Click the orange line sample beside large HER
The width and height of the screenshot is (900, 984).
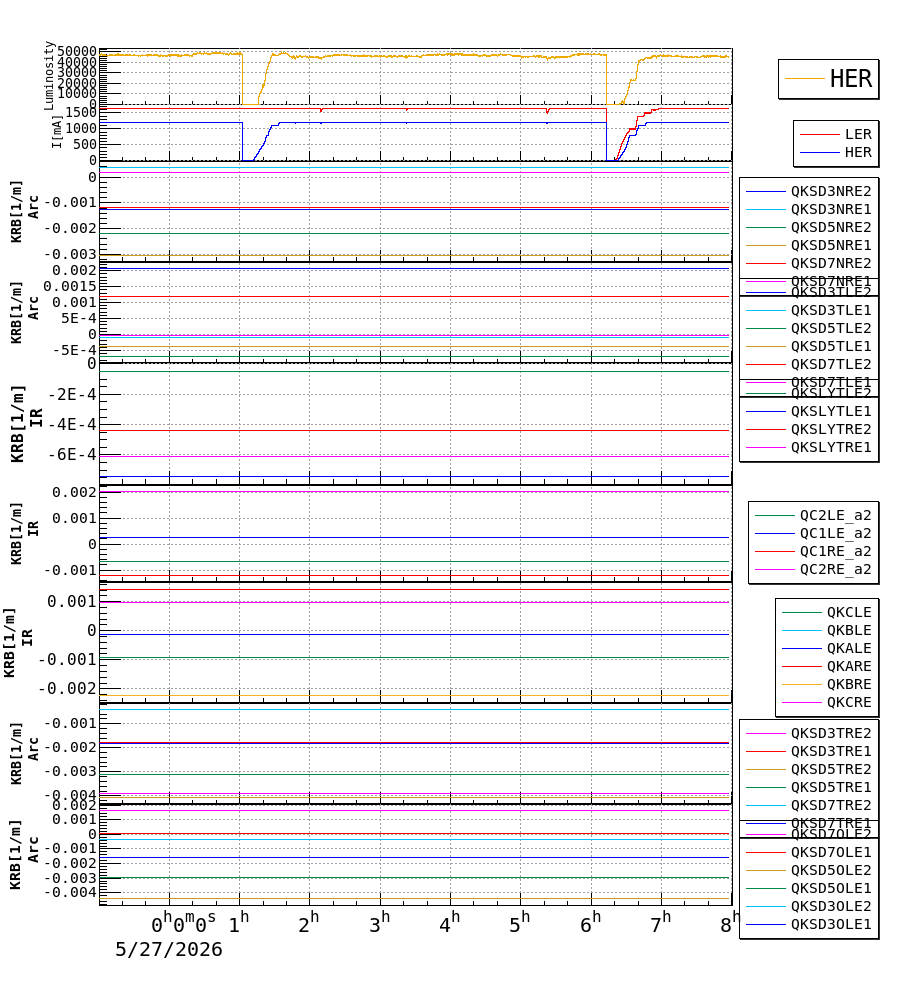tap(805, 79)
